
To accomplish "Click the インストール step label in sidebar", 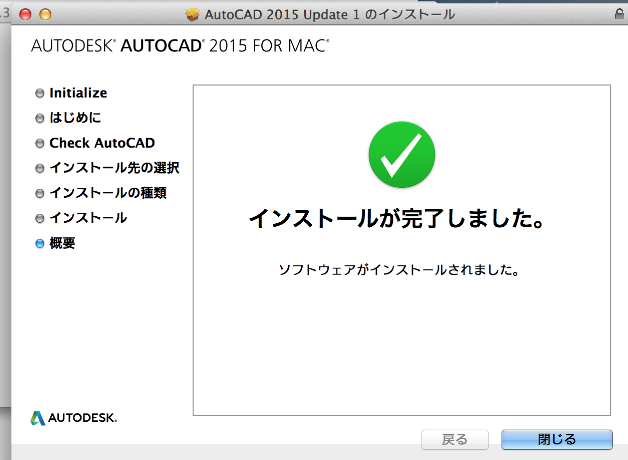I will tap(88, 218).
